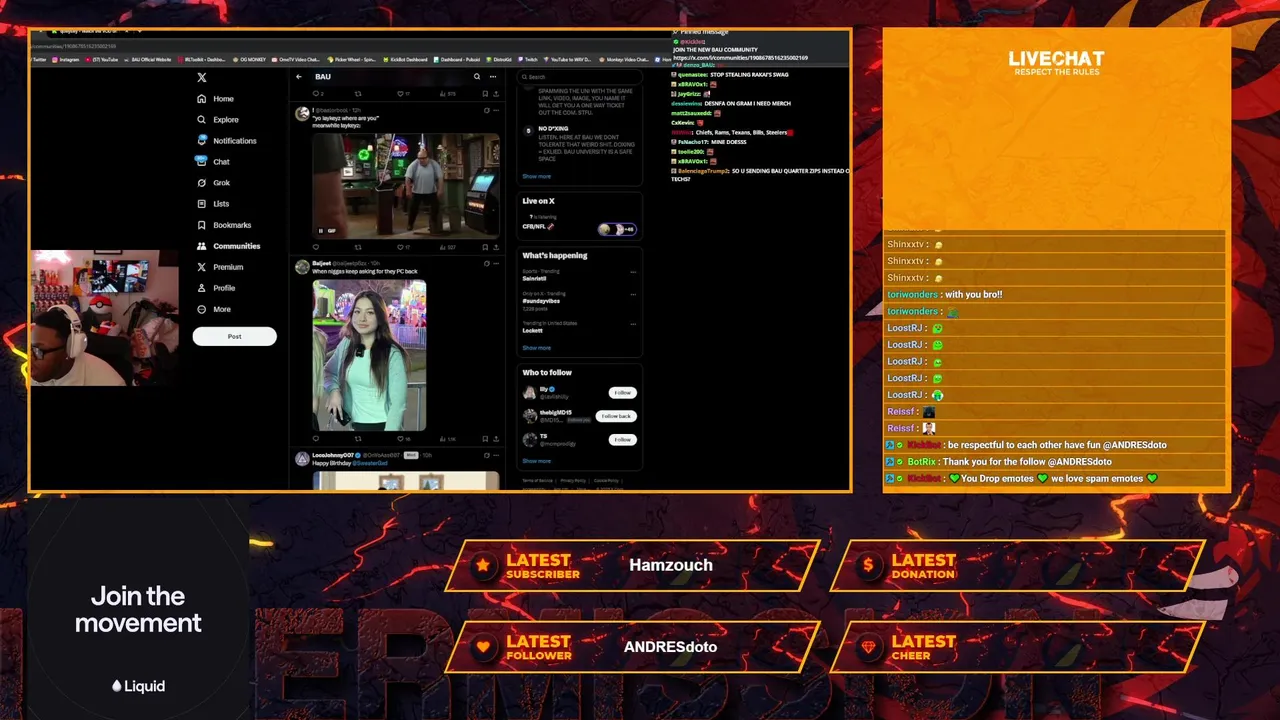Open Communities in the X sidebar
The image size is (1280, 720).
point(229,246)
